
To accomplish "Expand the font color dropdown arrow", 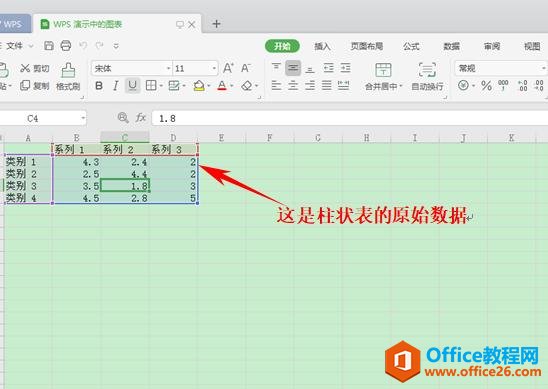I will pyautogui.click(x=232, y=86).
